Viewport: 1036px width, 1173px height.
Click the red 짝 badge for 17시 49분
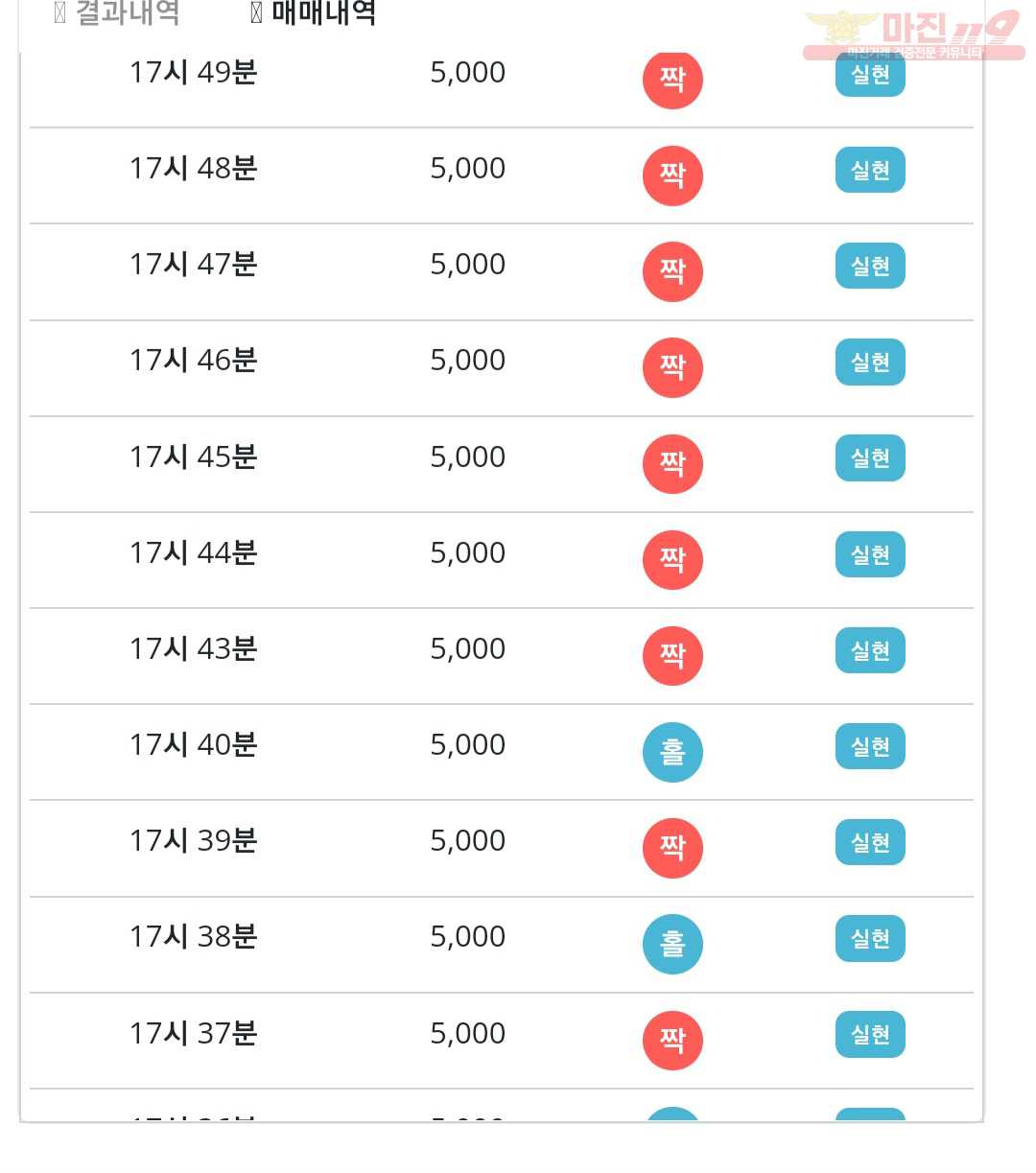pos(672,79)
